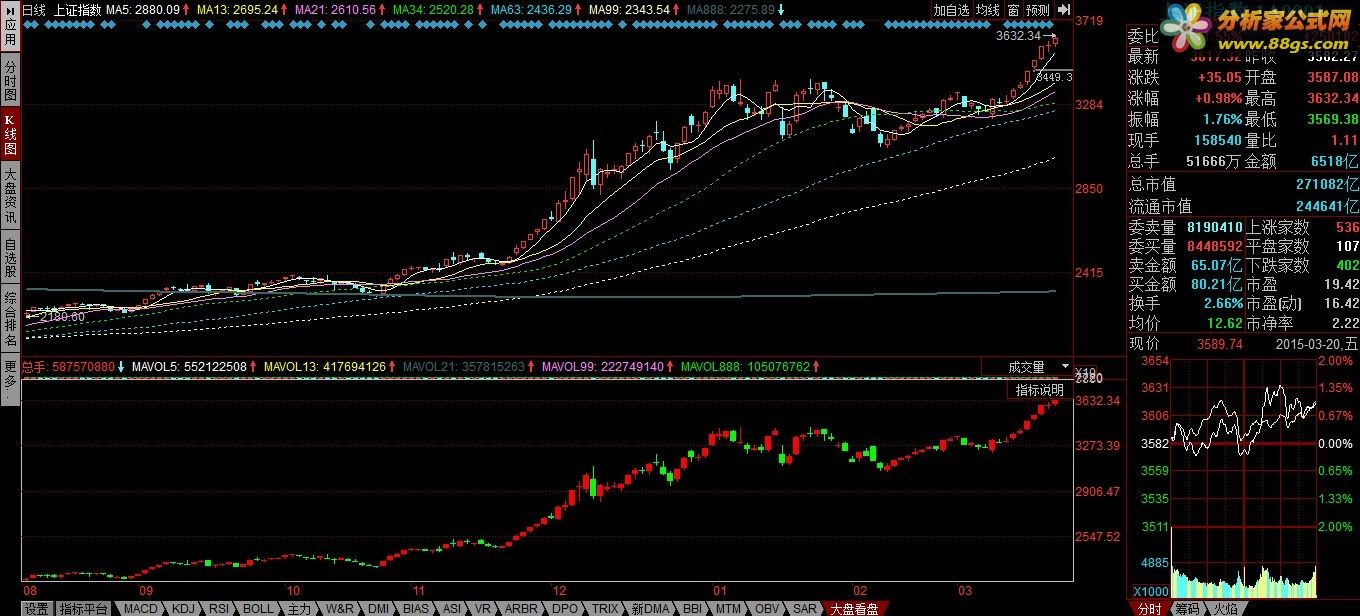1360x616 pixels.
Task: Switch to 分时 tab under mini chart
Action: point(1150,608)
